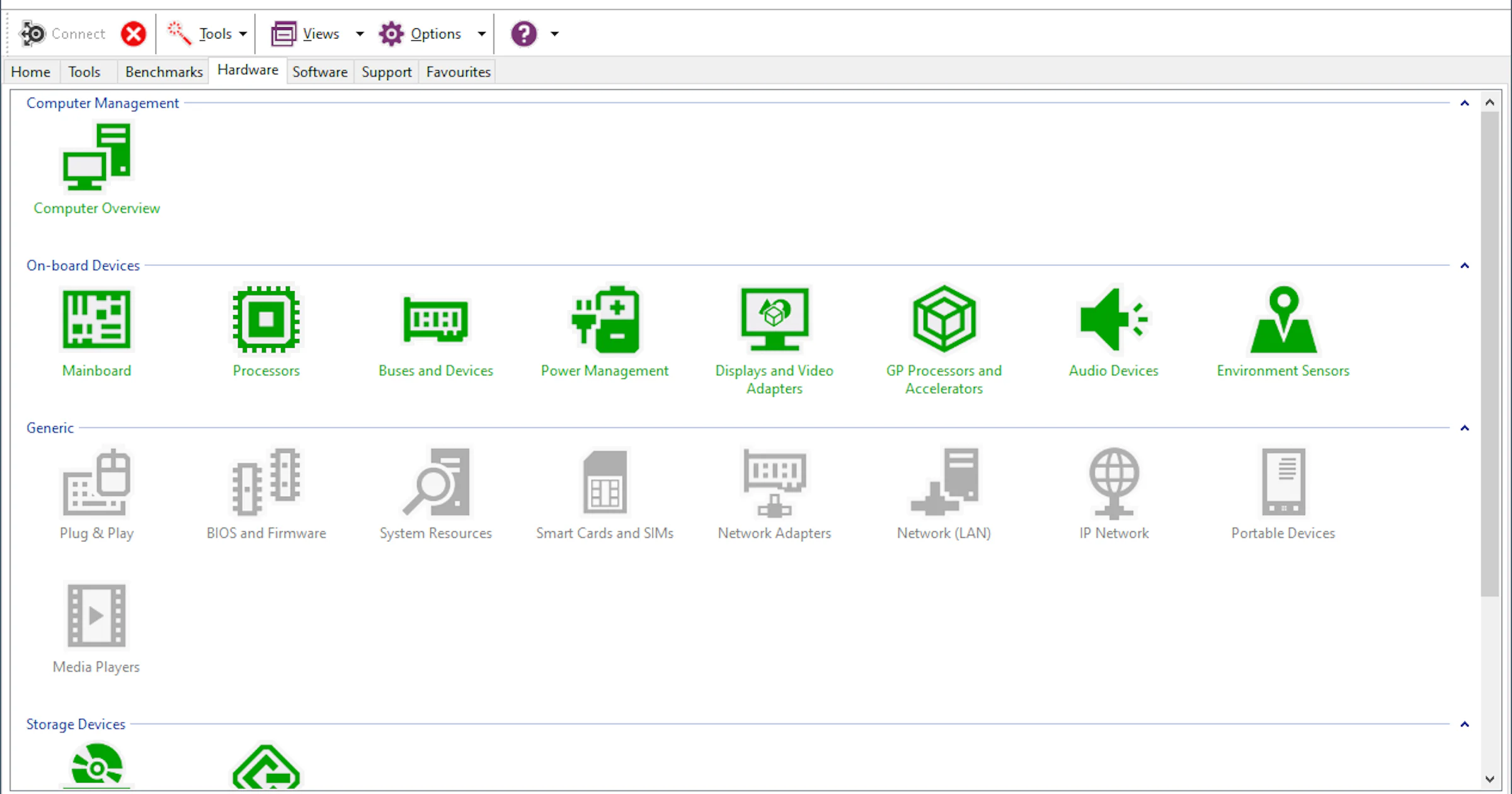The width and height of the screenshot is (1512, 794).
Task: Switch to the Support tab
Action: point(387,72)
